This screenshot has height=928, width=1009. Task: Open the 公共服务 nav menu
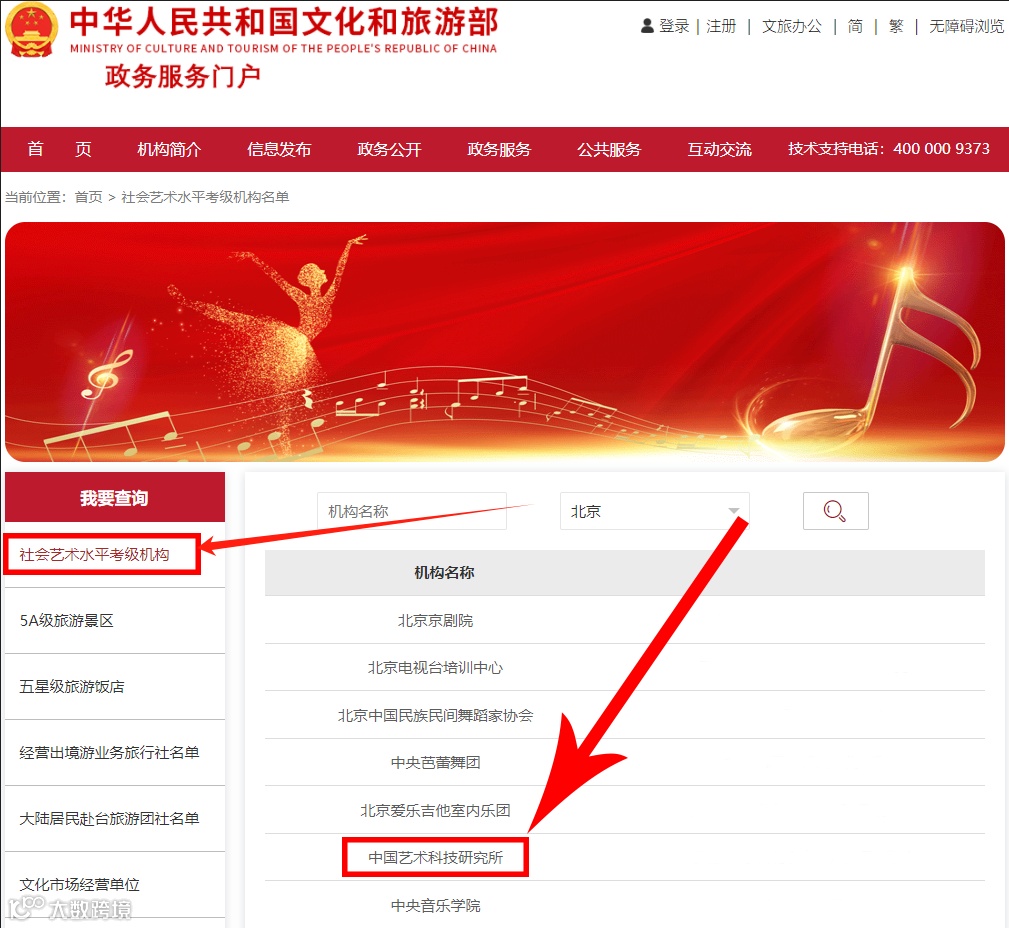(x=609, y=149)
